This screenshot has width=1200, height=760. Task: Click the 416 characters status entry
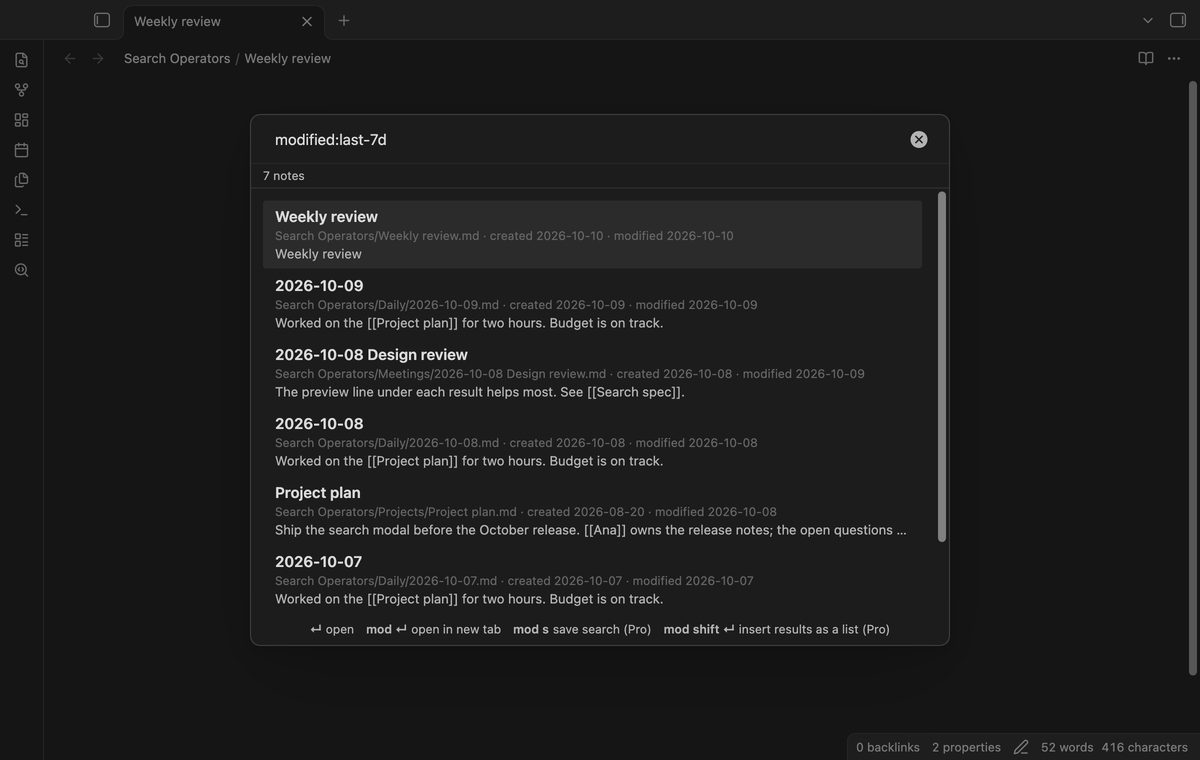[x=1145, y=747]
